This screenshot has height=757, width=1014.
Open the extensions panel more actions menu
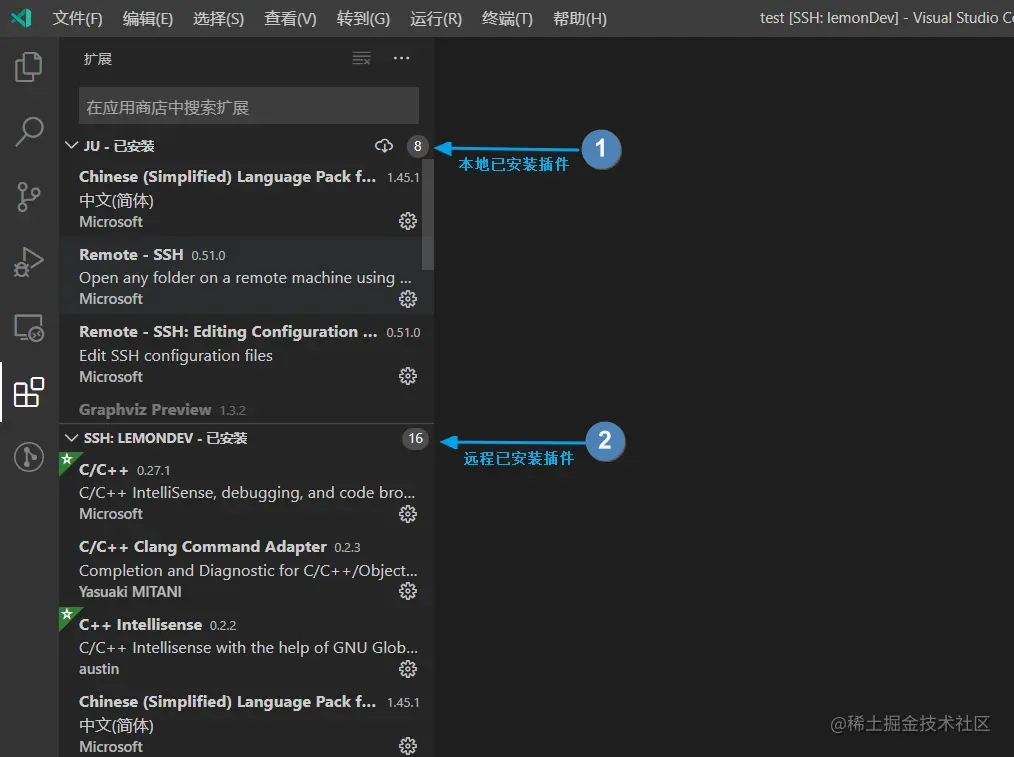(x=402, y=58)
